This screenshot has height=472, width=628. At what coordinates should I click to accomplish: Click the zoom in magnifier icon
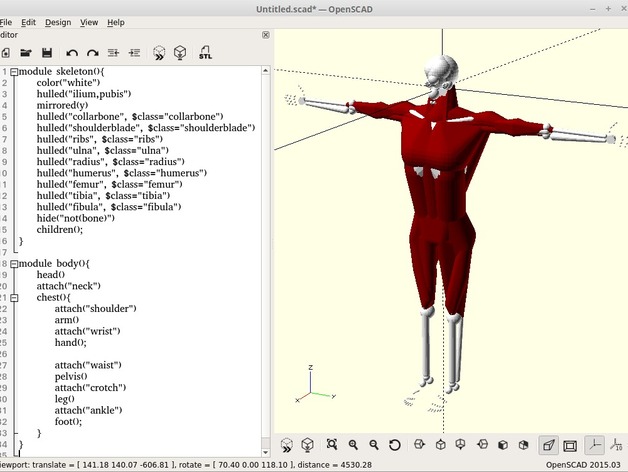point(353,444)
